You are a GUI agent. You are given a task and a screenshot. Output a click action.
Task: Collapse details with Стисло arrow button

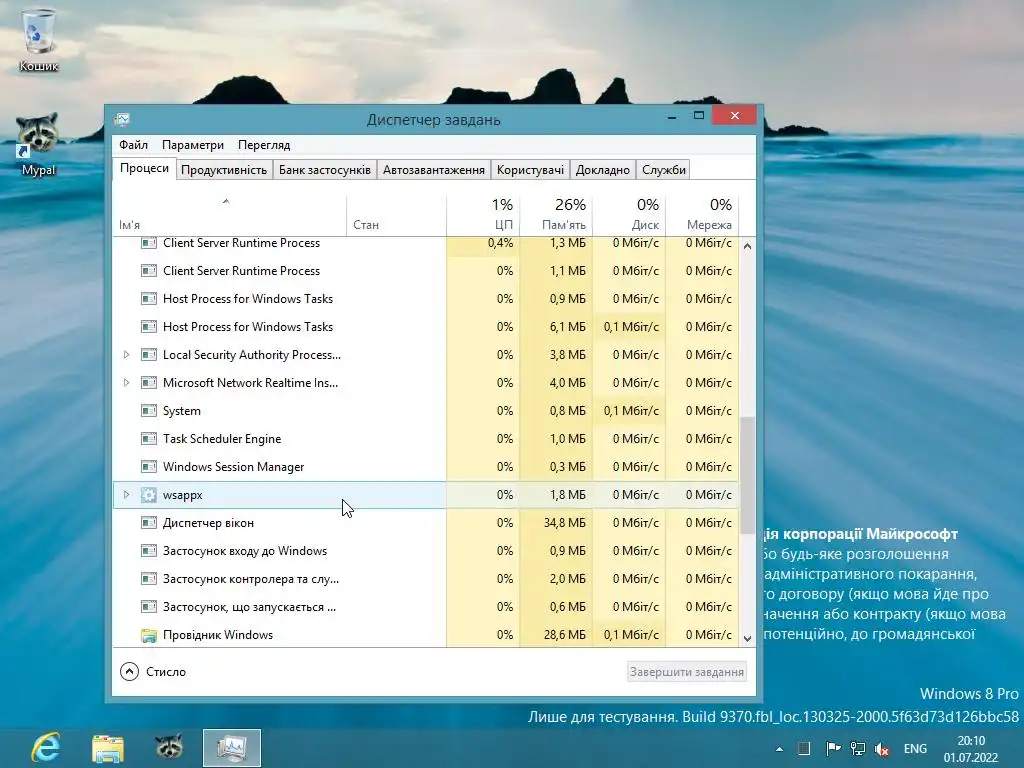129,671
